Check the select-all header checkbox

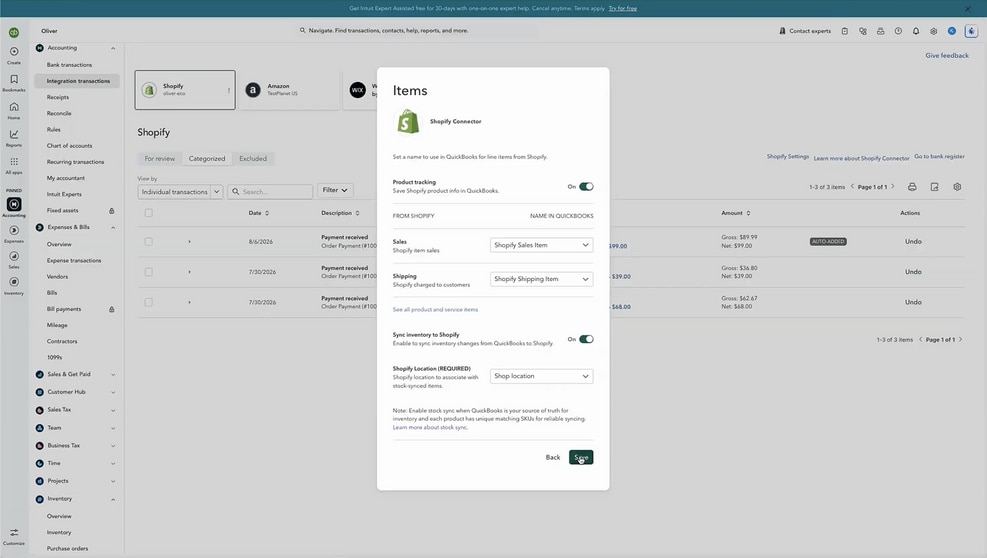[149, 213]
